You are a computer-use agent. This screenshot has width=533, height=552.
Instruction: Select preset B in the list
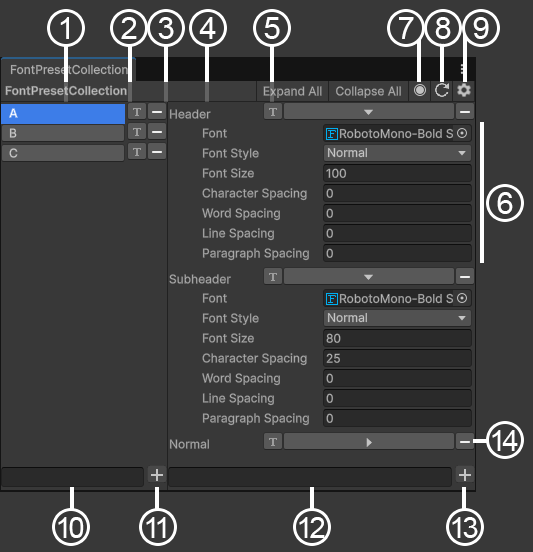pyautogui.click(x=63, y=133)
